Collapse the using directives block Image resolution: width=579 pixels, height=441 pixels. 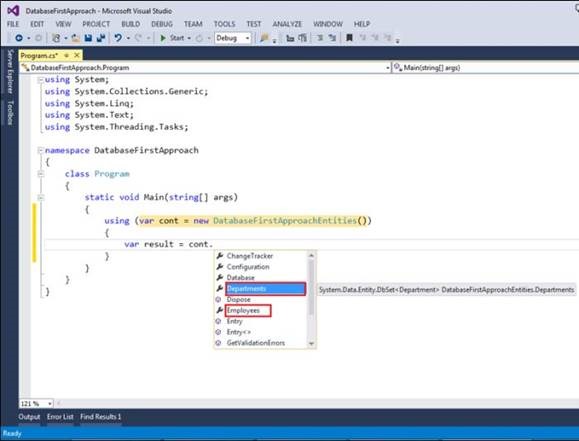click(41, 80)
